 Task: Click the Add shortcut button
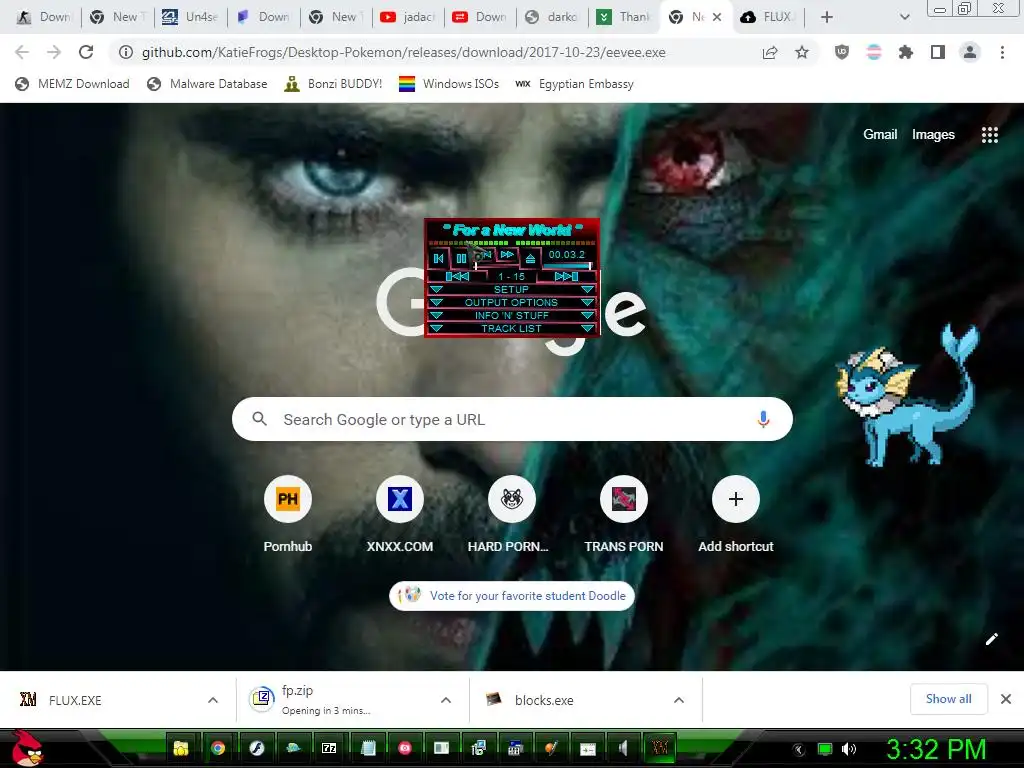point(735,515)
